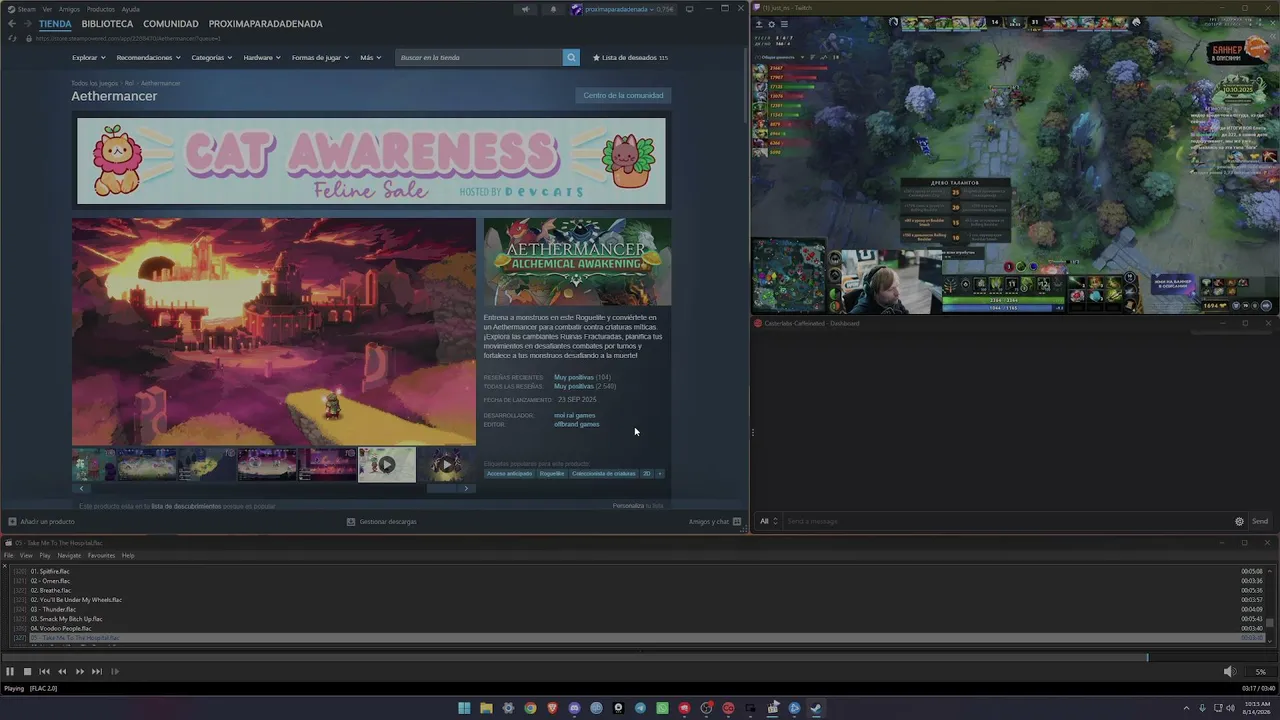
Task: Open the All chat channel selector
Action: click(x=768, y=521)
